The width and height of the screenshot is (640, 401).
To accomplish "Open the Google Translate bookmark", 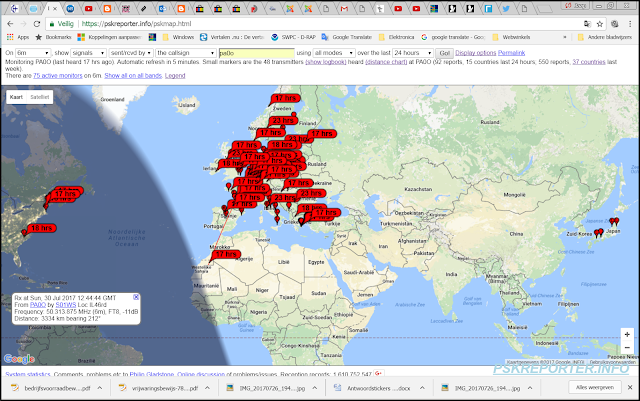I will coord(347,37).
